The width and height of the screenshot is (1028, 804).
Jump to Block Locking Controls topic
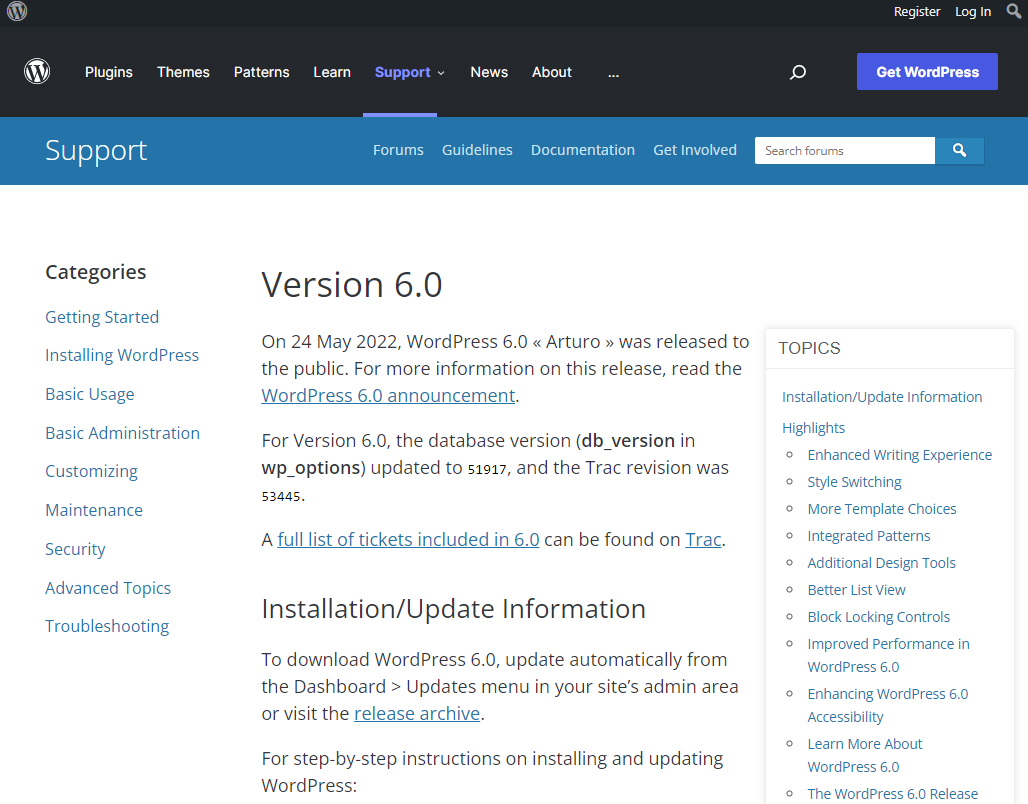(879, 617)
